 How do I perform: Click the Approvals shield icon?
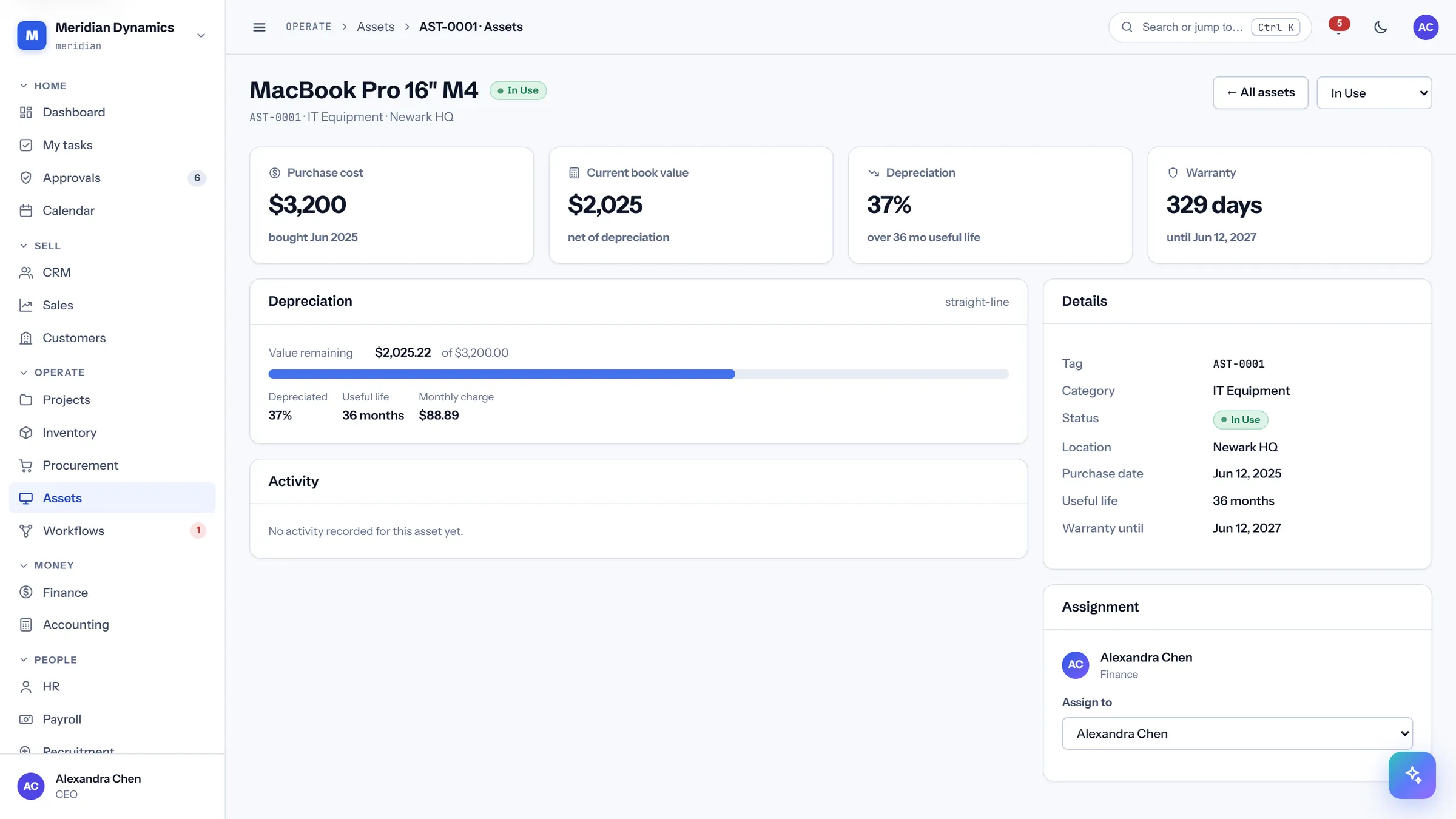(x=25, y=178)
